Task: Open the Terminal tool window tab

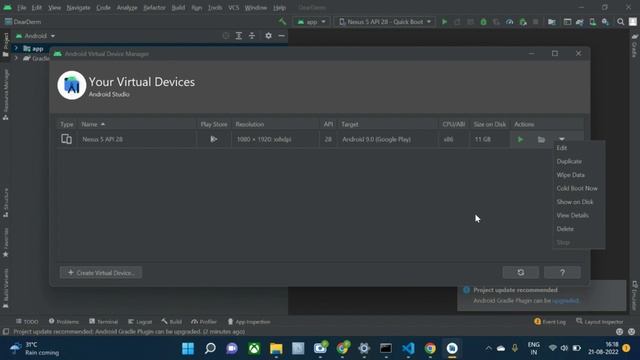Action: pyautogui.click(x=103, y=322)
